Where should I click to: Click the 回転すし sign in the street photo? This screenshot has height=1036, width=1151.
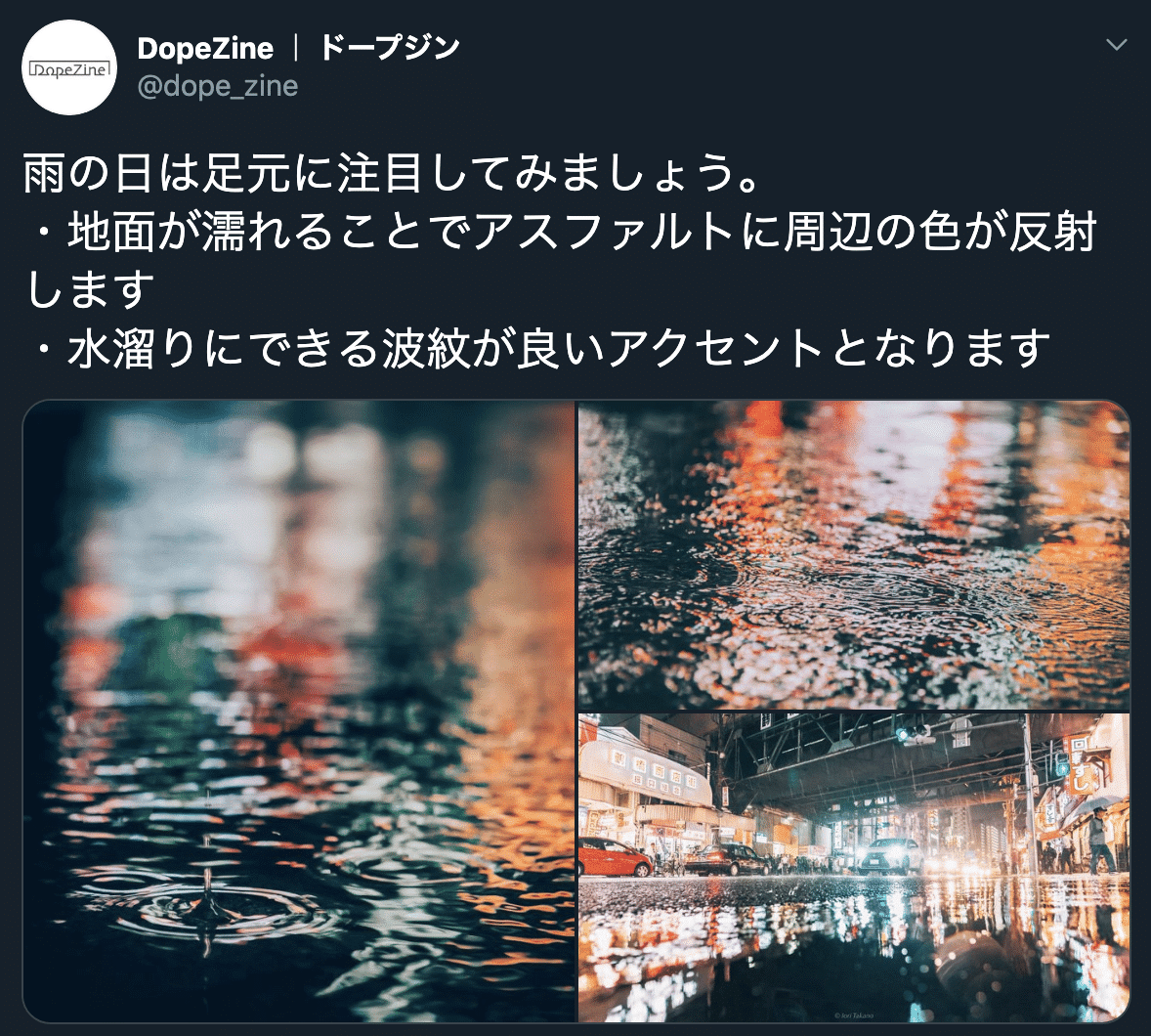click(1079, 764)
